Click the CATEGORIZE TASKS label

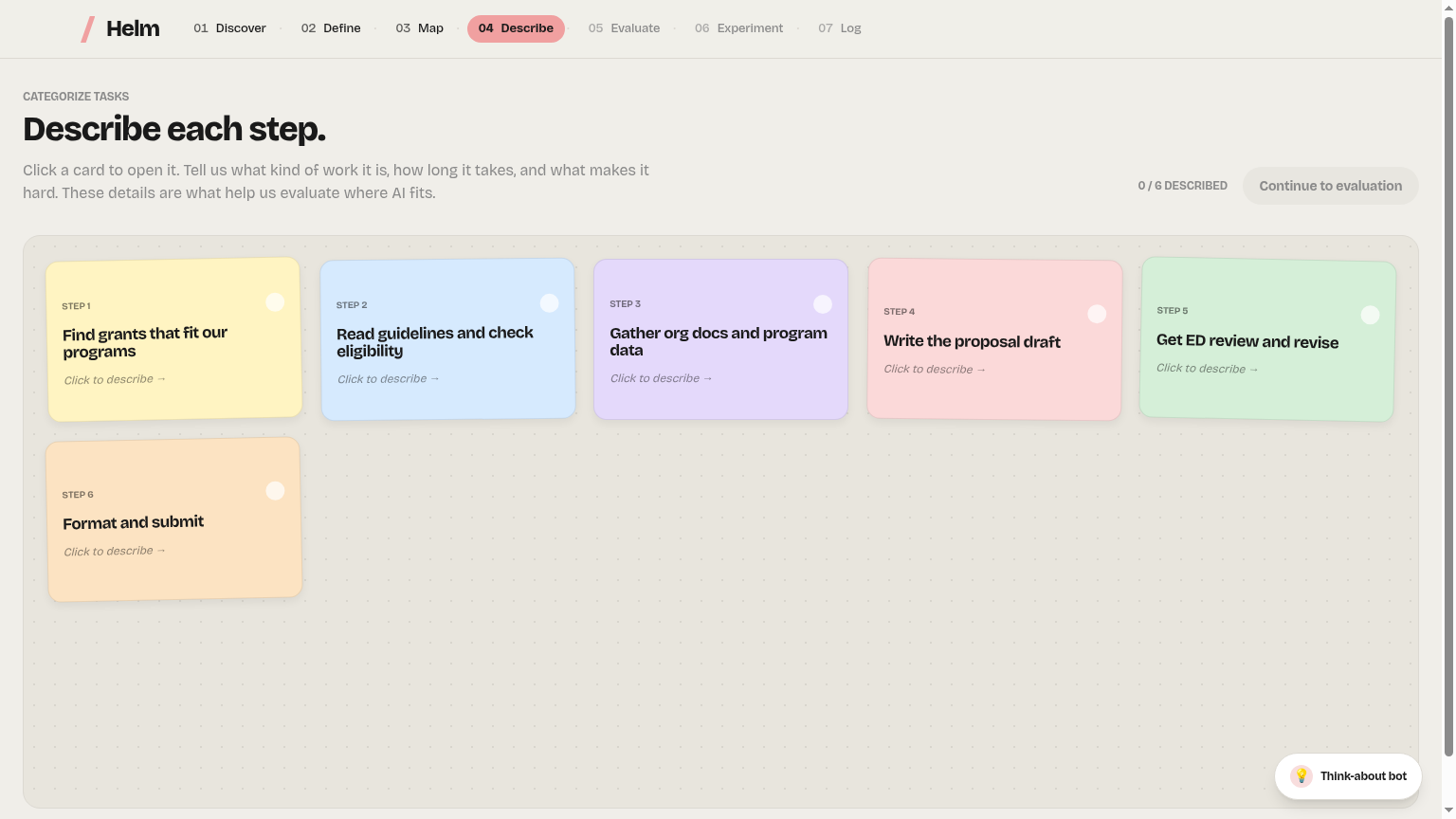pos(76,97)
